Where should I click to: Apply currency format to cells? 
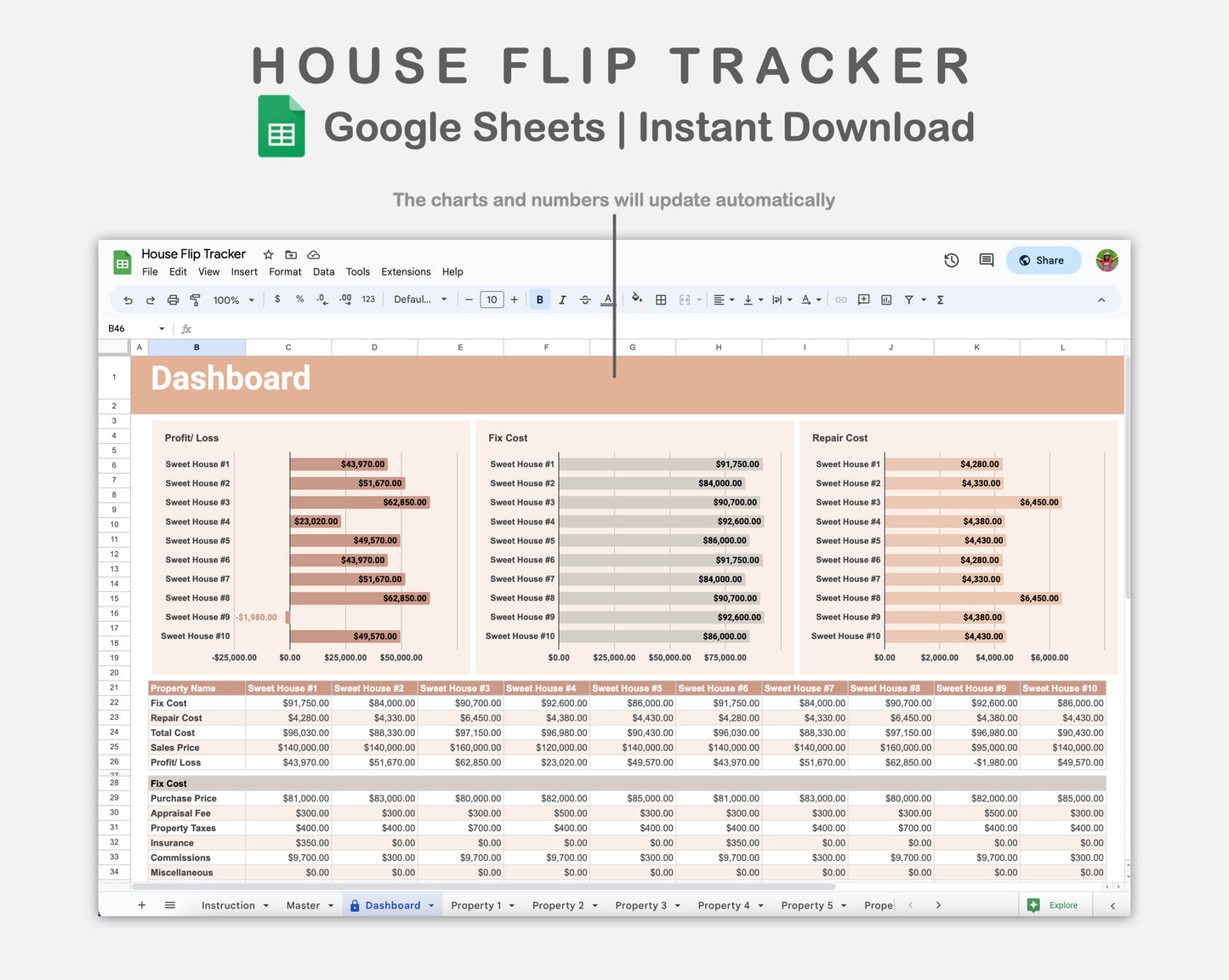click(x=277, y=299)
